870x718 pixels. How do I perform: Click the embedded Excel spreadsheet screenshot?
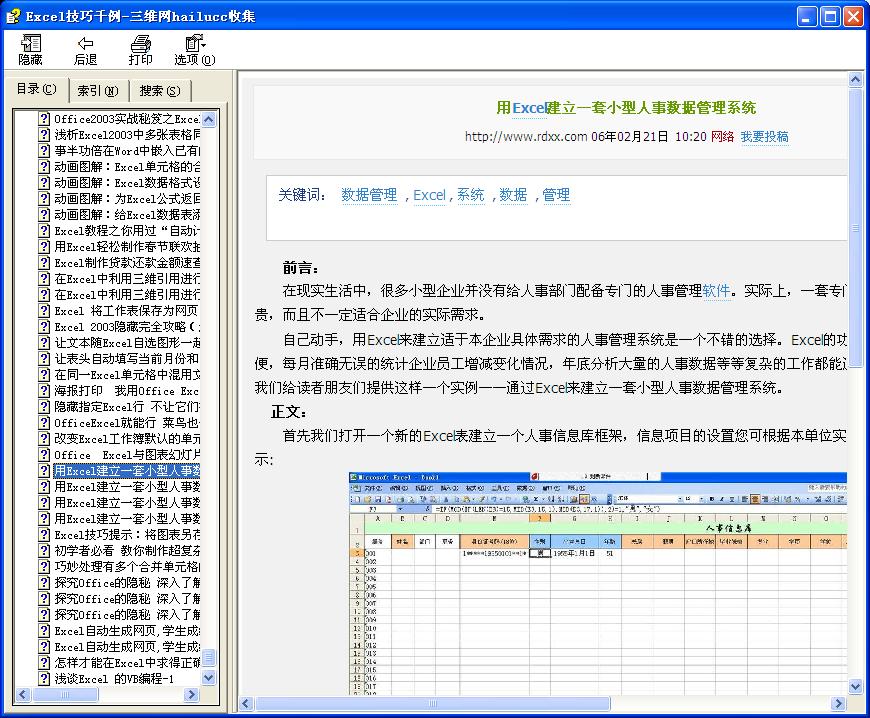[598, 583]
